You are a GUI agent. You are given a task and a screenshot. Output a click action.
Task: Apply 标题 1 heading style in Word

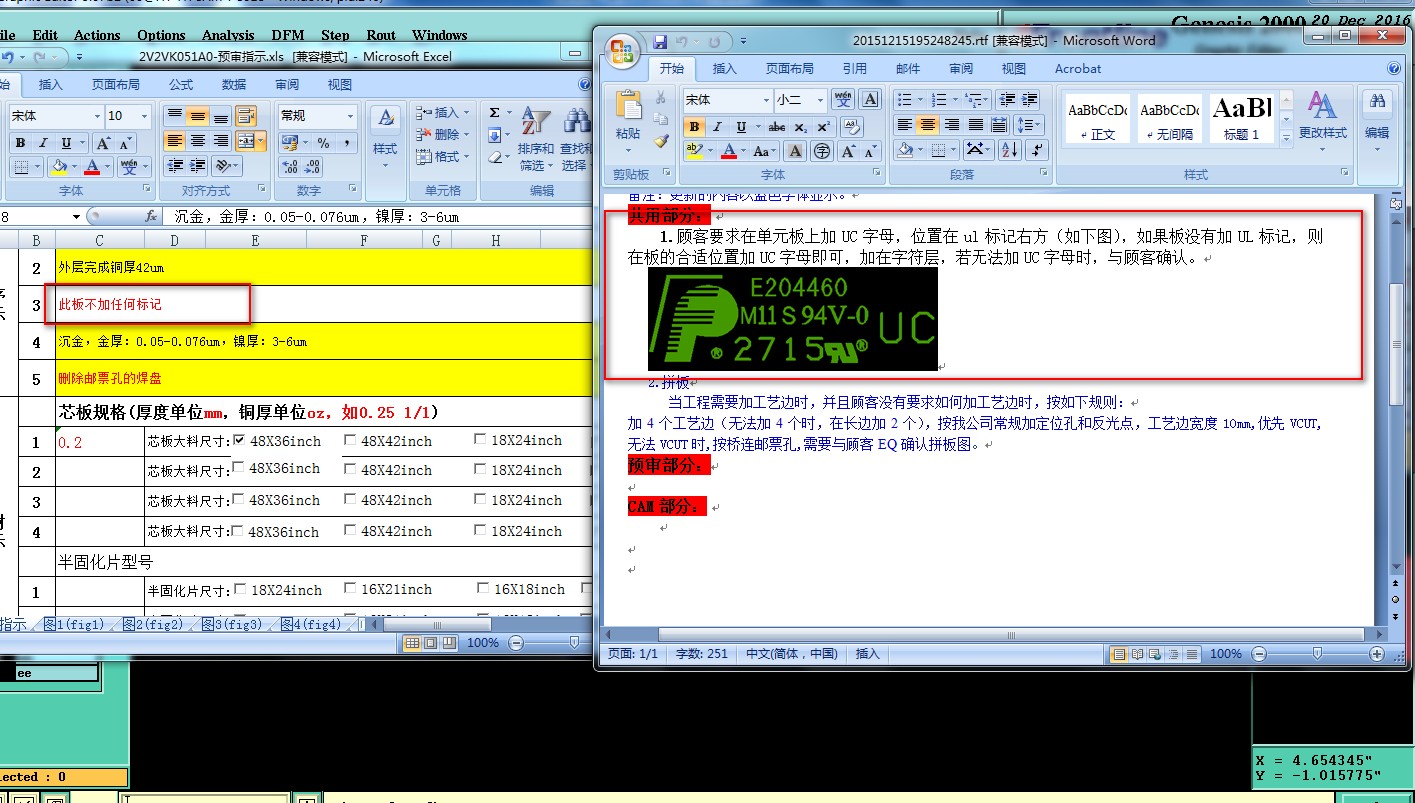1241,117
